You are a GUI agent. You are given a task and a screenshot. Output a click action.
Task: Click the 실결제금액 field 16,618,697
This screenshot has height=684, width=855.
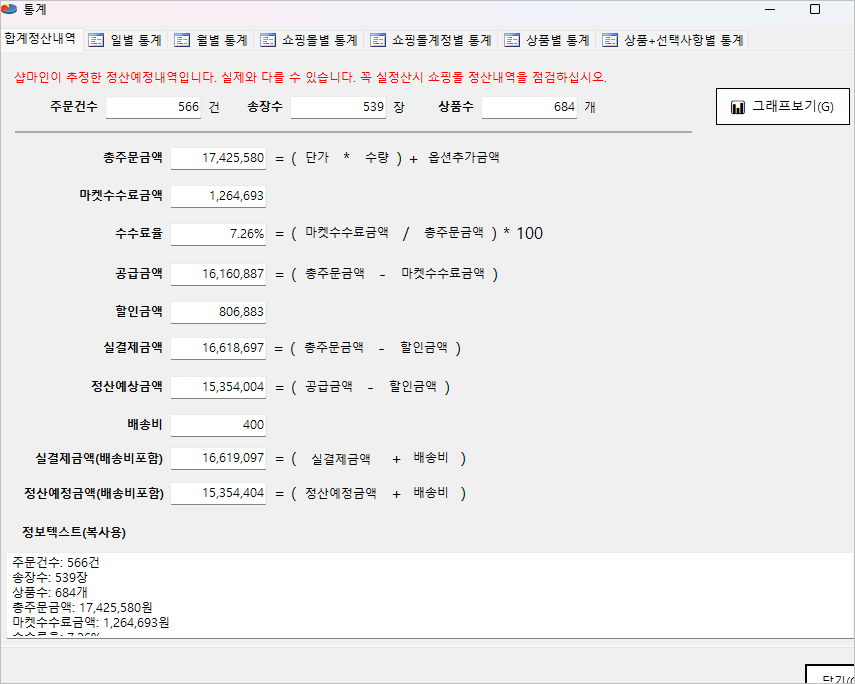coord(218,348)
